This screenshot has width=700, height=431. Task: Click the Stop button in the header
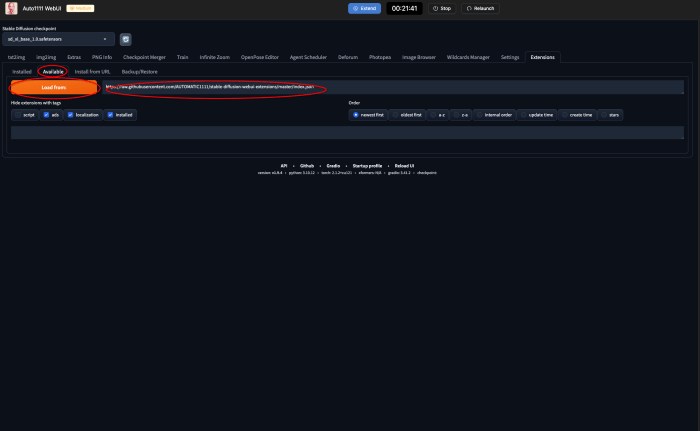pos(442,8)
